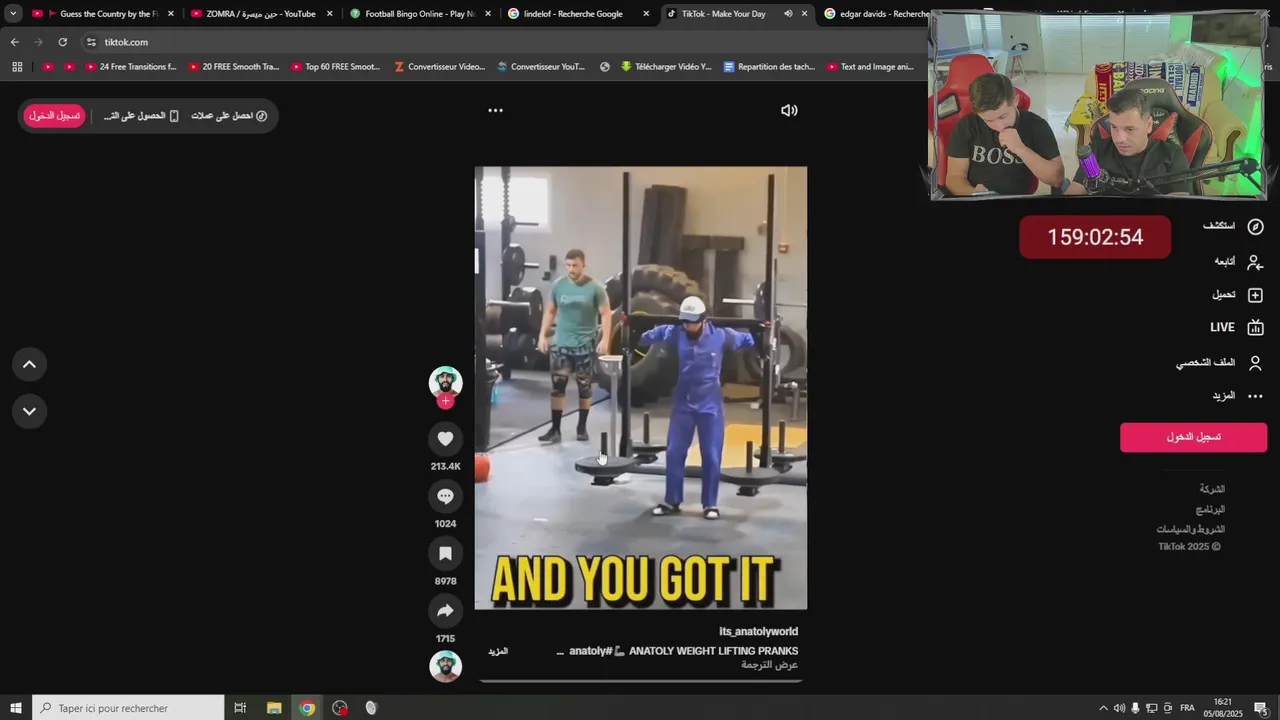Viewport: 1280px width, 720px height.
Task: Click the pink sidebar login button
Action: coord(1193,437)
